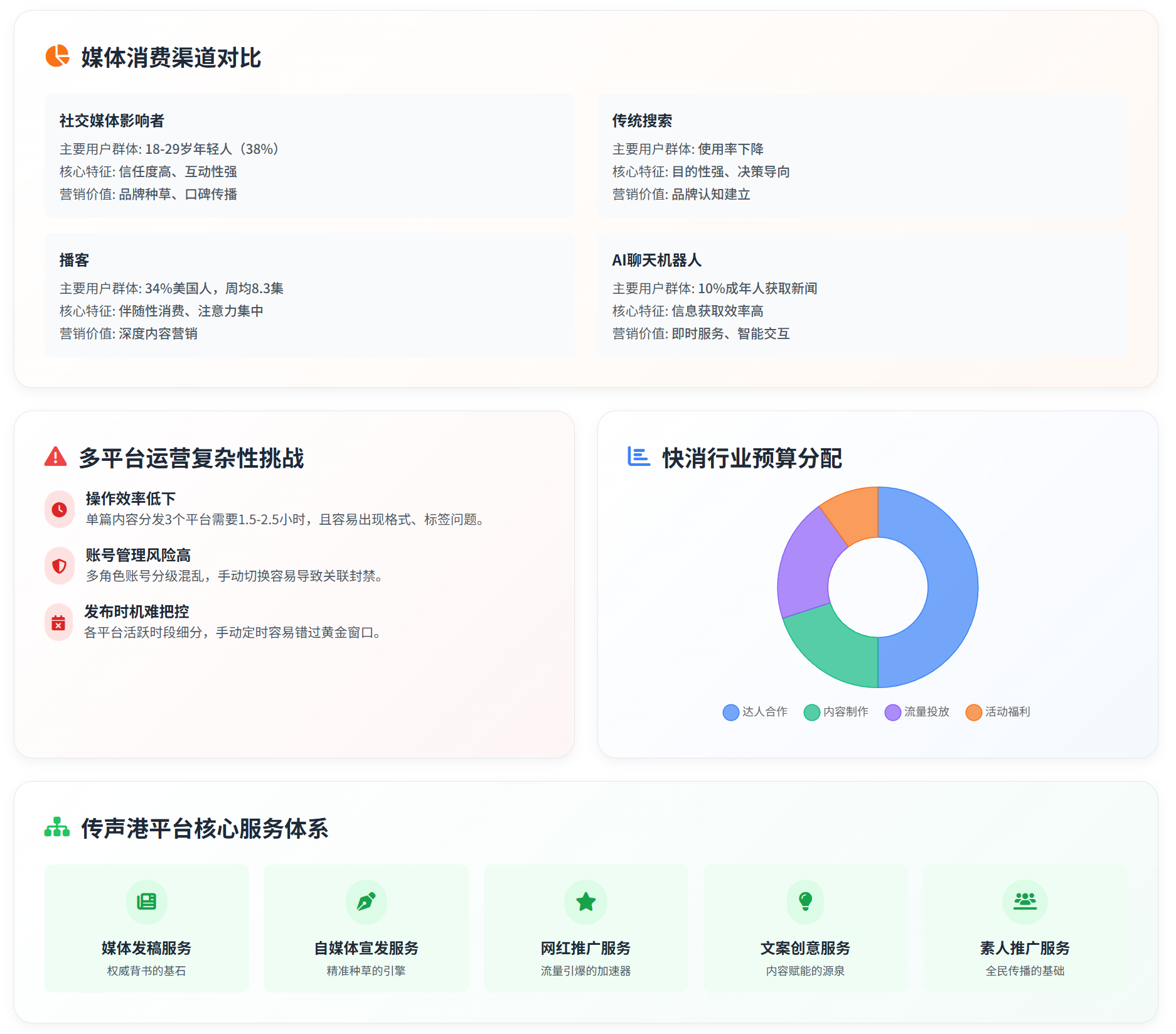
Task: Toggle the 流量投放 legend item
Action: tap(917, 712)
